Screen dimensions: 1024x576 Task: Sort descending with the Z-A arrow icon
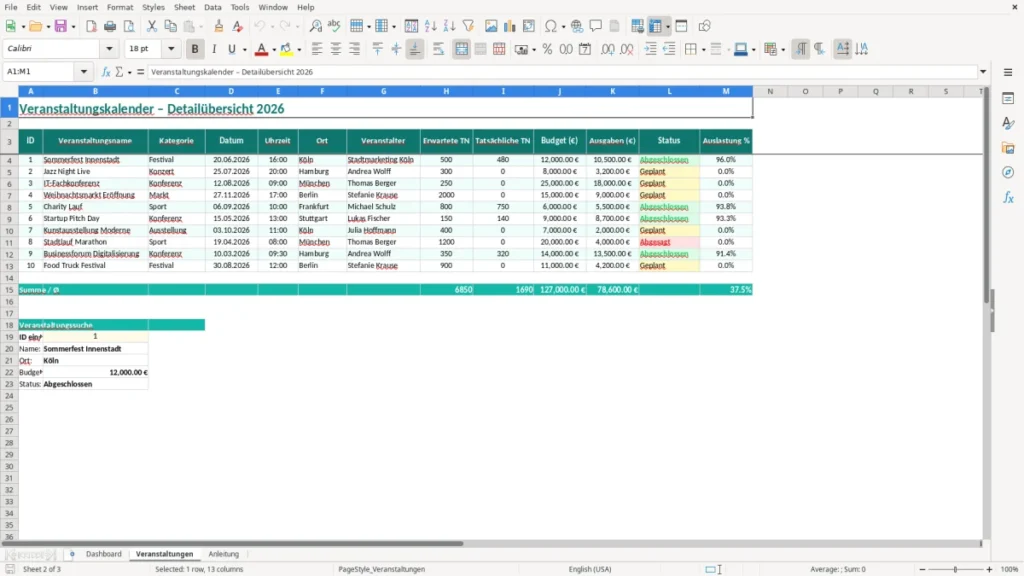click(449, 26)
